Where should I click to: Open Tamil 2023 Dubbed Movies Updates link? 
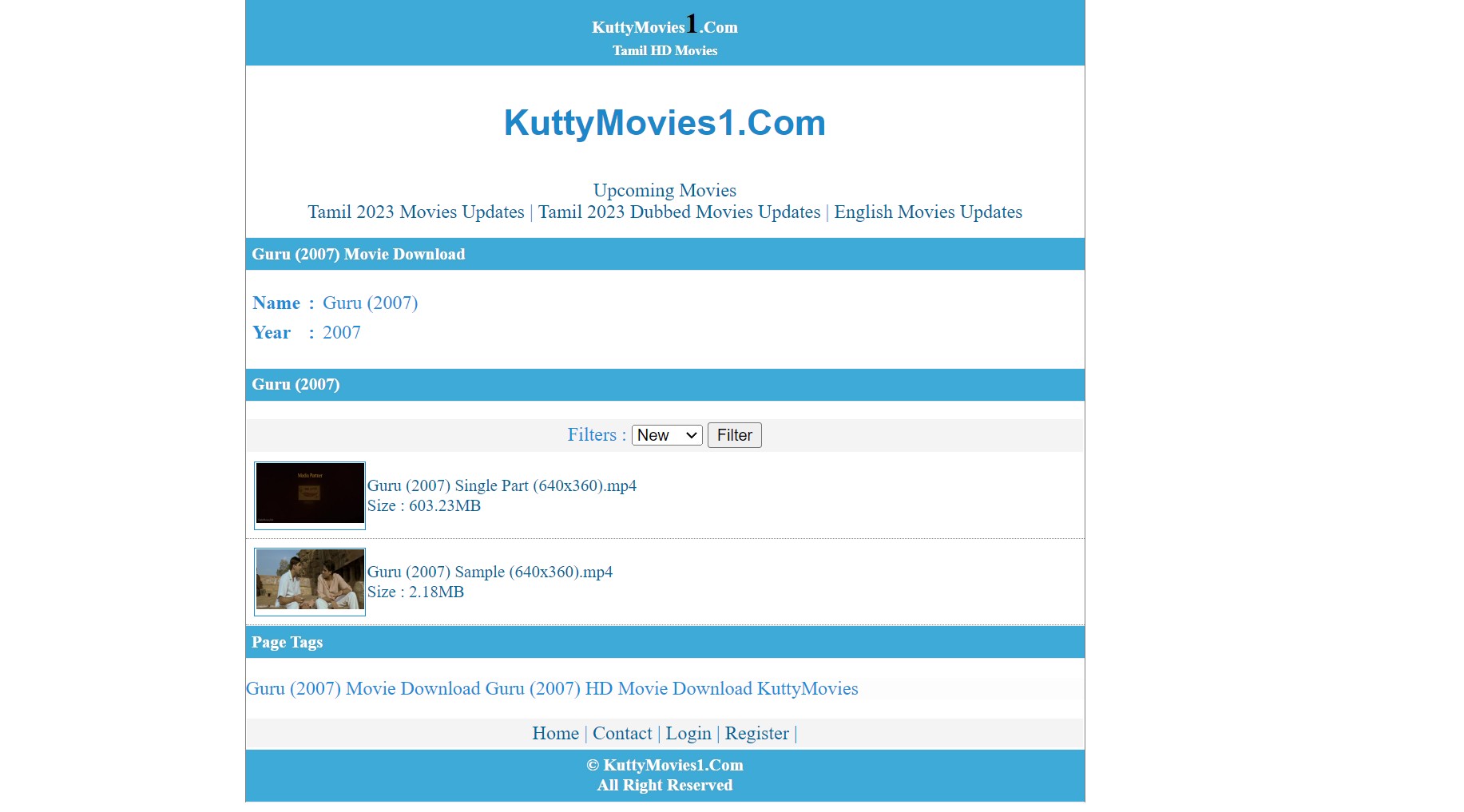(x=679, y=212)
